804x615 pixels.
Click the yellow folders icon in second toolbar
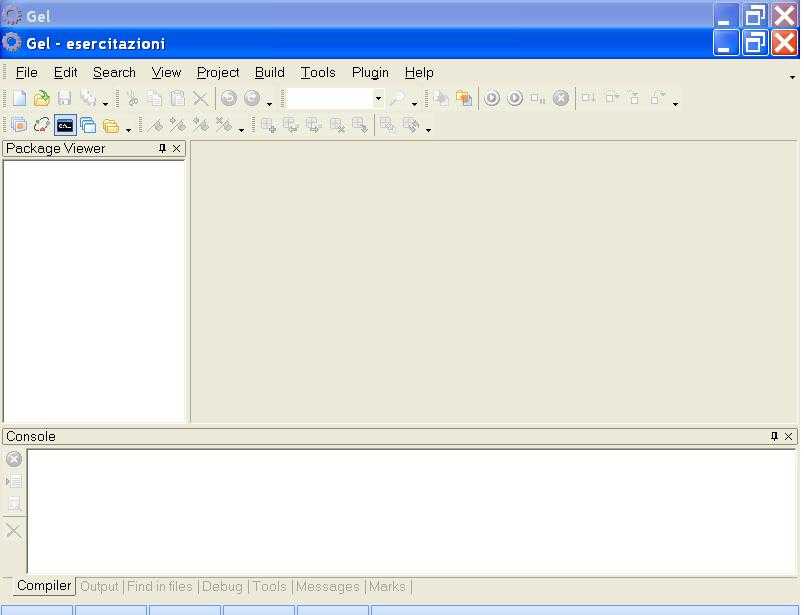(x=111, y=125)
